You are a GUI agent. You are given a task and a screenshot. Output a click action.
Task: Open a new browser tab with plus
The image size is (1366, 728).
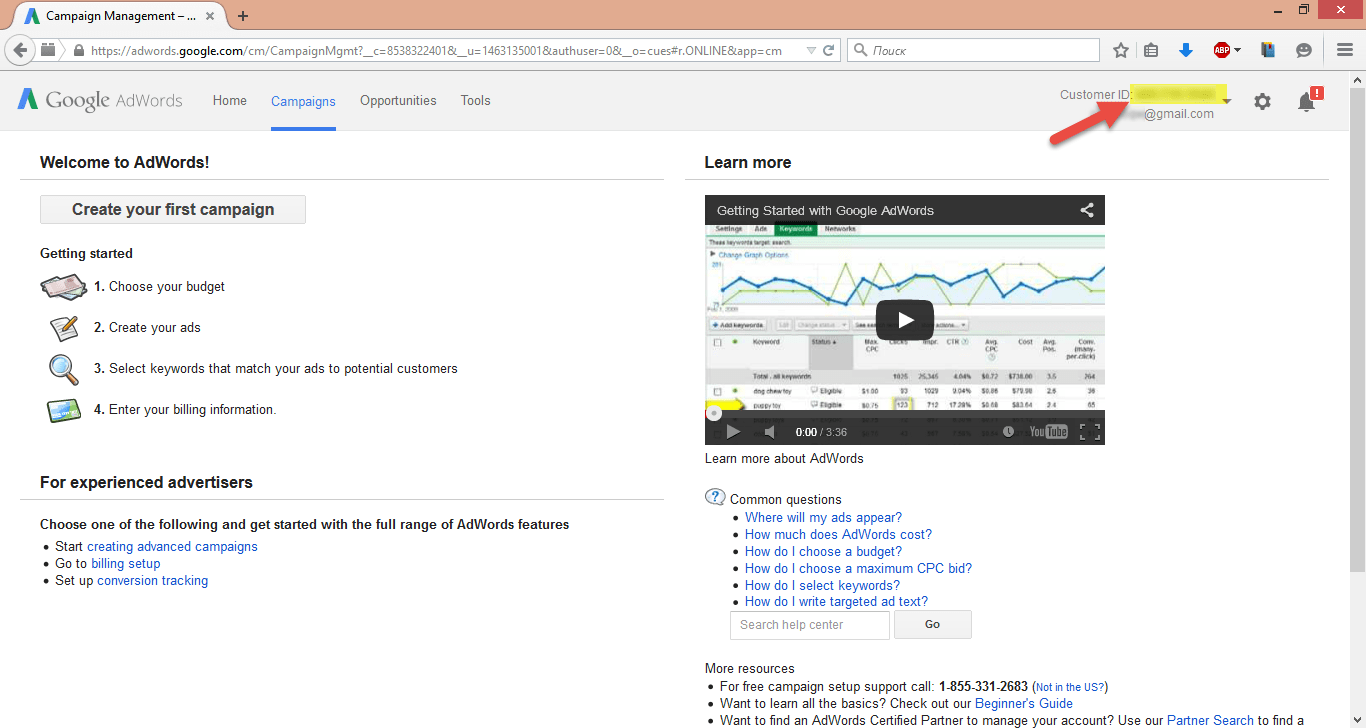pos(243,16)
